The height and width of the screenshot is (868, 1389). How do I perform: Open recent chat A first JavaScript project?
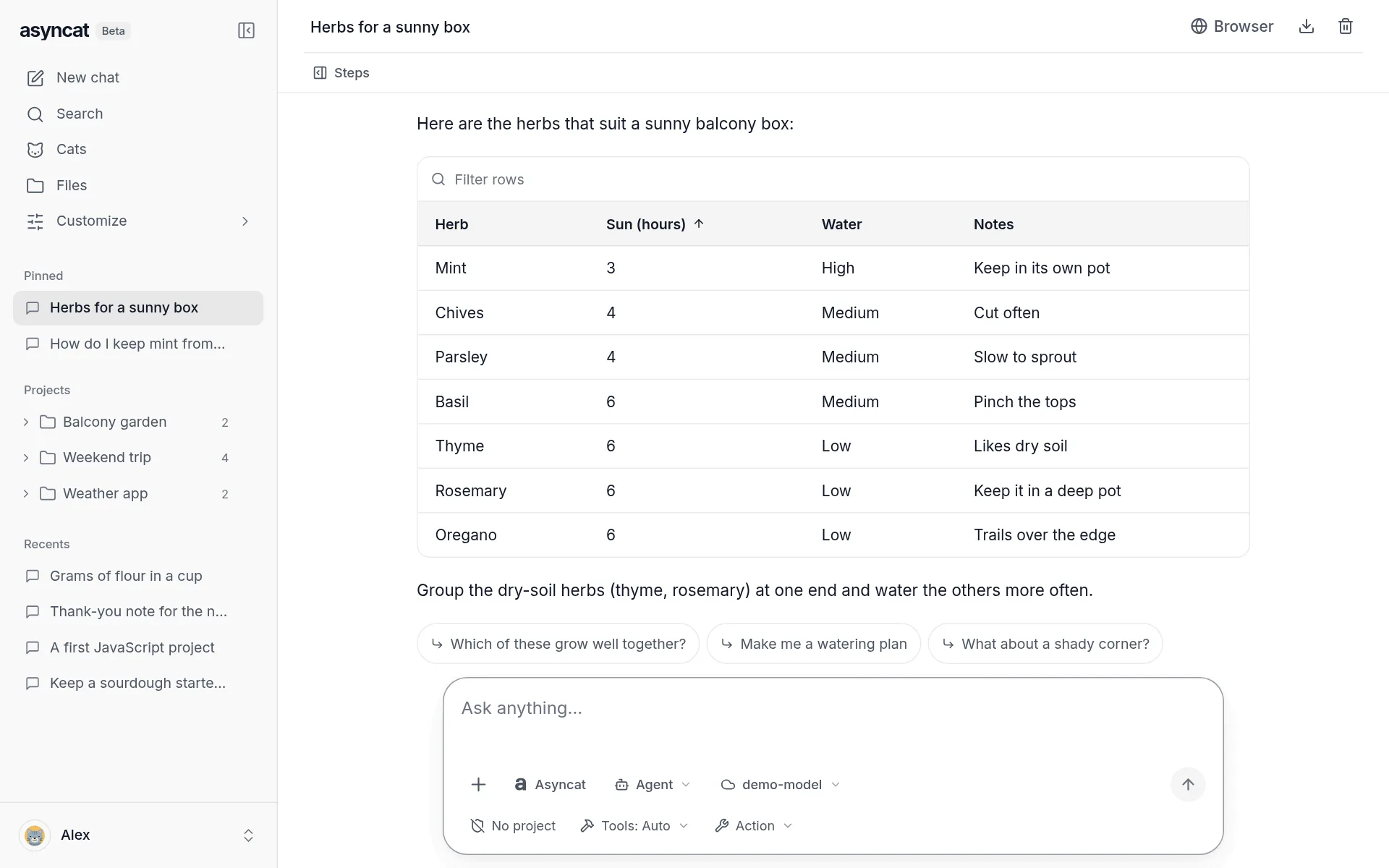click(138, 647)
